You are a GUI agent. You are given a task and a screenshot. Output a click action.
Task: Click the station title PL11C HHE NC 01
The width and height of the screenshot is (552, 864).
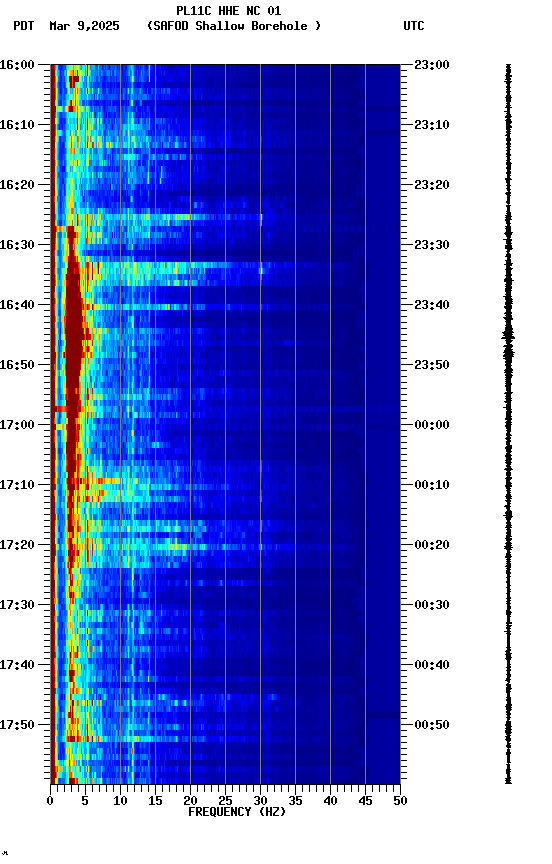[x=229, y=11]
